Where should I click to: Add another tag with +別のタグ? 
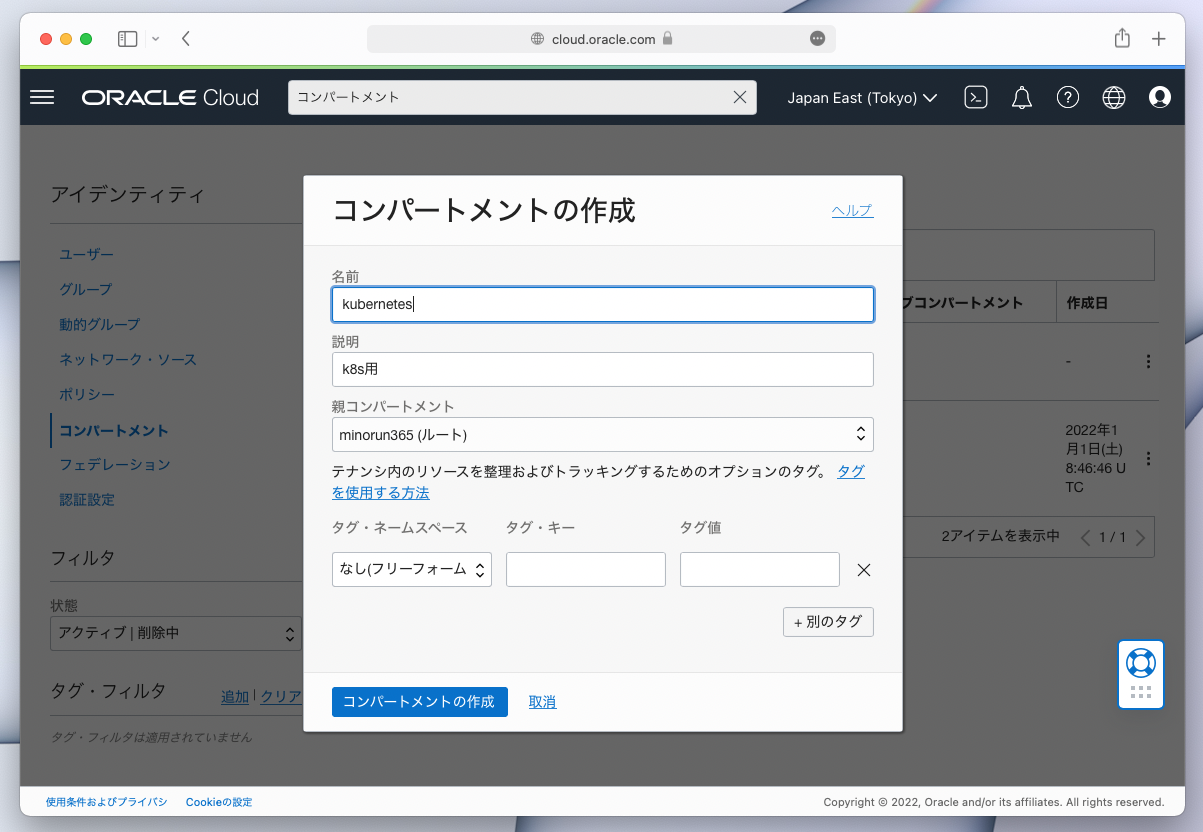(828, 621)
